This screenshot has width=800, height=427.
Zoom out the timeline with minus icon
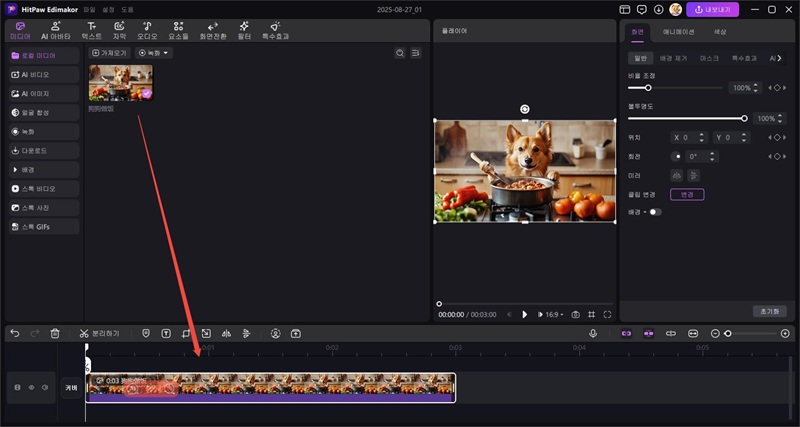click(x=715, y=334)
